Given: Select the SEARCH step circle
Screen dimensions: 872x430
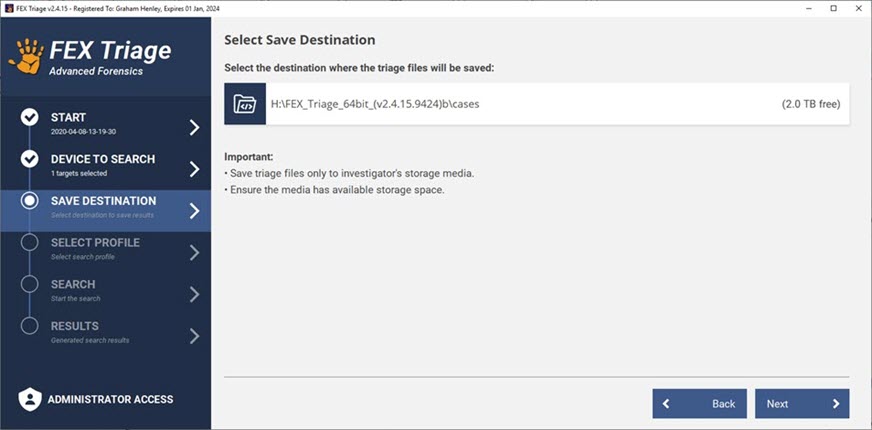Looking at the screenshot, I should click(30, 285).
